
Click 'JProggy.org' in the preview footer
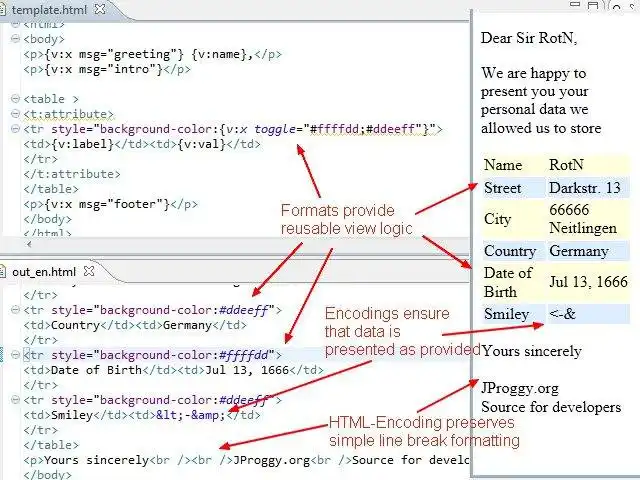[520, 388]
